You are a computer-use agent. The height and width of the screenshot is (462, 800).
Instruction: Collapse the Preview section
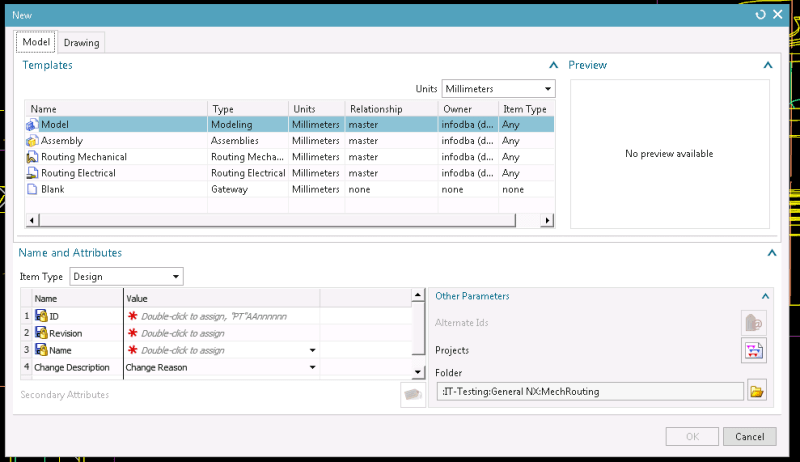coord(767,65)
